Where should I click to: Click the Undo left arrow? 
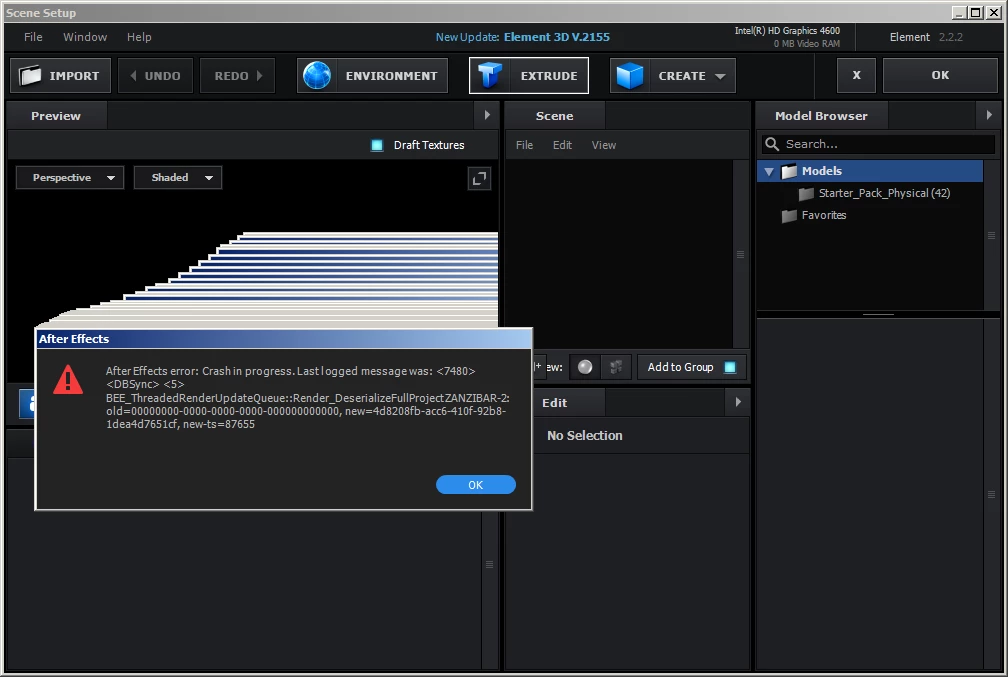point(133,76)
